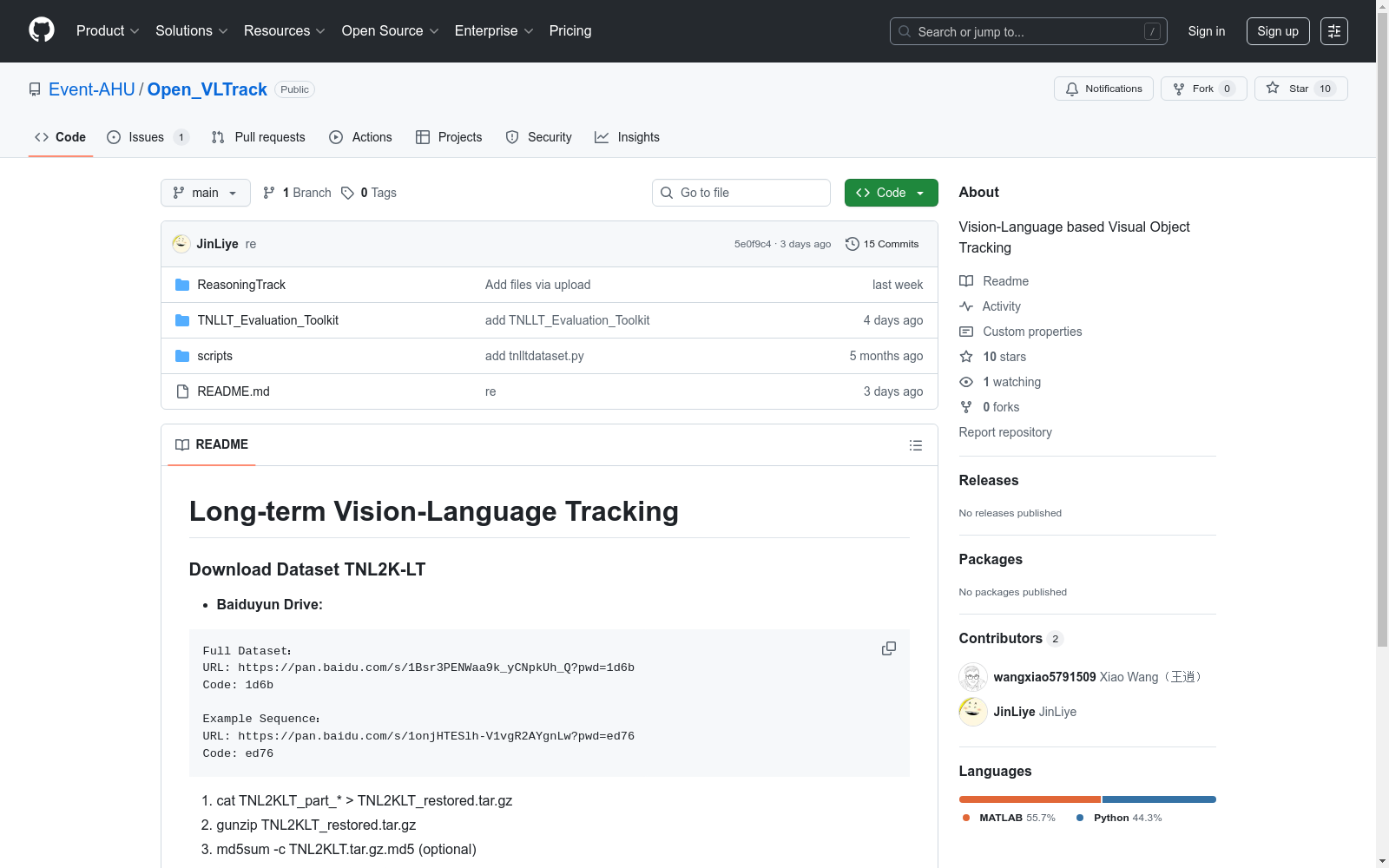1389x868 pixels.
Task: Open the README.md file link
Action: point(234,391)
